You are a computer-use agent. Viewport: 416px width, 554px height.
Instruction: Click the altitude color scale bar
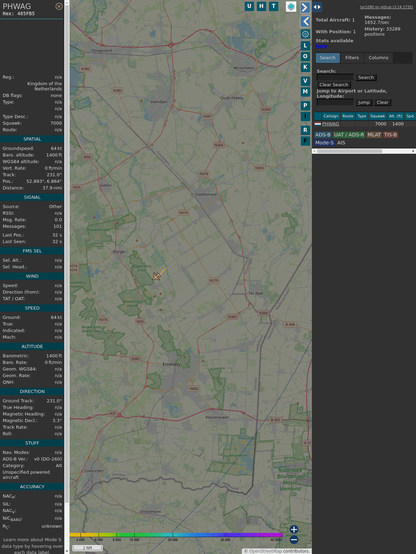point(176,535)
